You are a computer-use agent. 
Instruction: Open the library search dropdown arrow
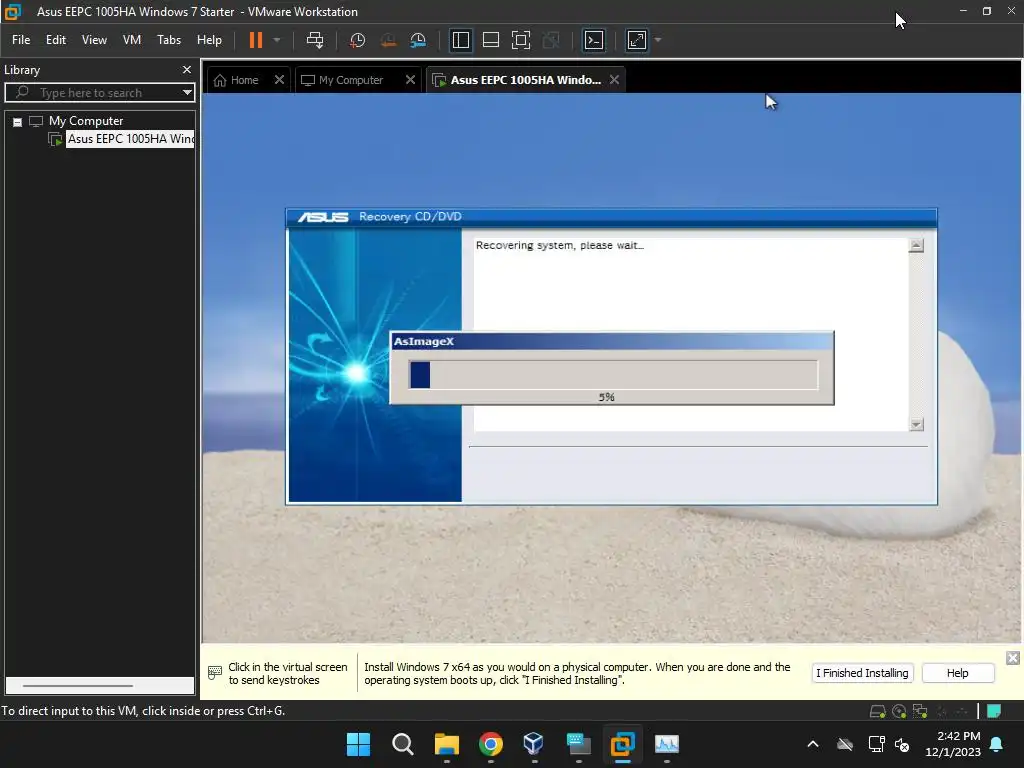[187, 93]
